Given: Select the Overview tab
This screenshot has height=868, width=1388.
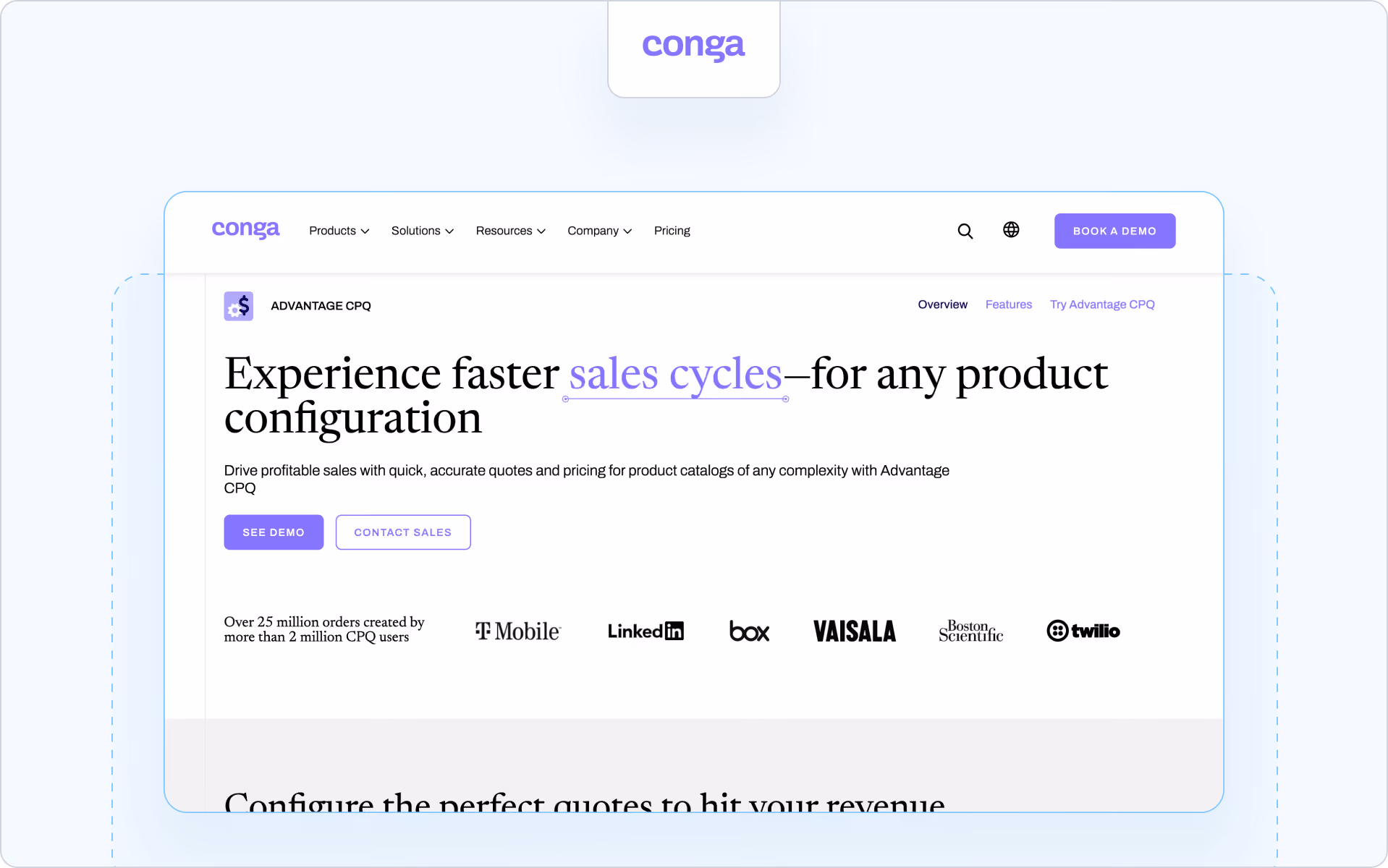Looking at the screenshot, I should 942,305.
